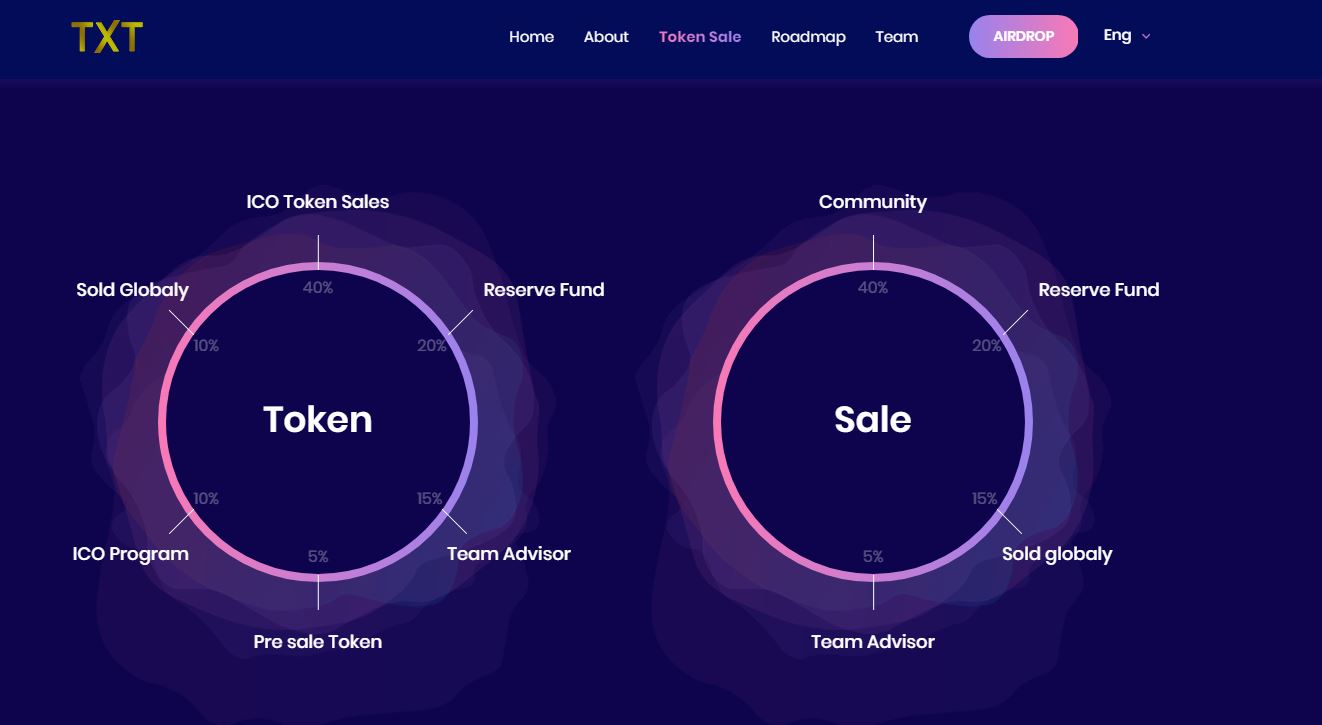
Task: Click the AIRDROP button
Action: [x=1023, y=36]
